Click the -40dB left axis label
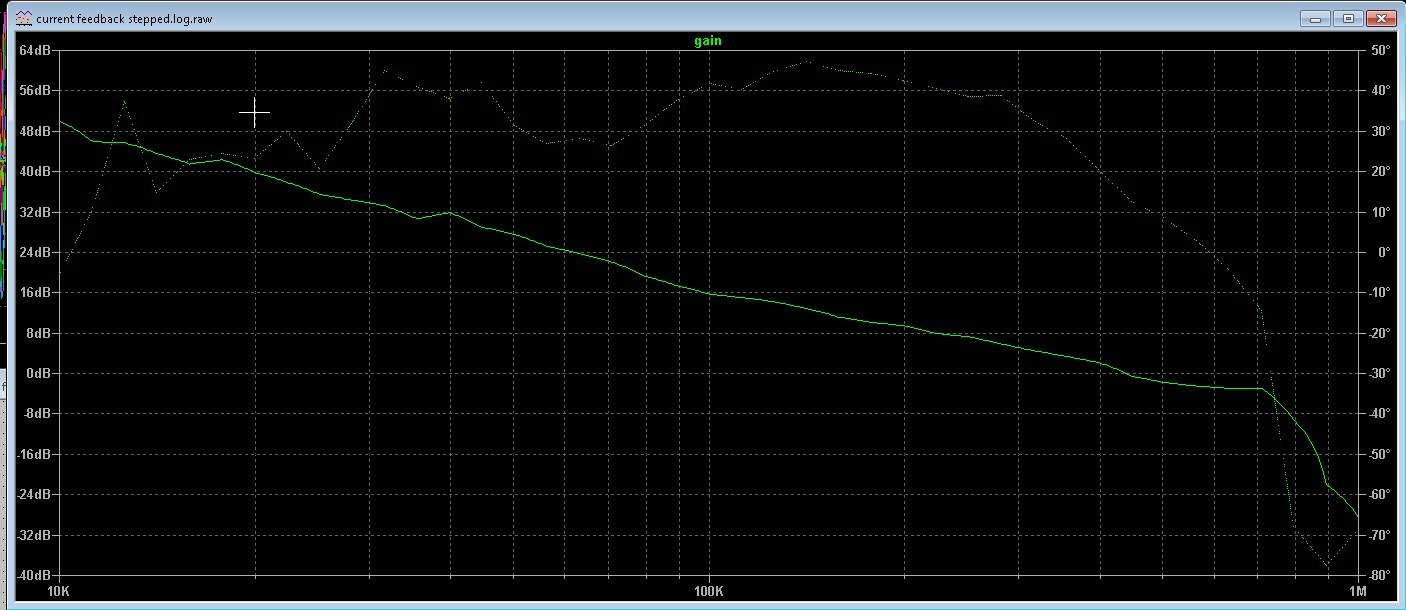The image size is (1406, 610). 33,576
